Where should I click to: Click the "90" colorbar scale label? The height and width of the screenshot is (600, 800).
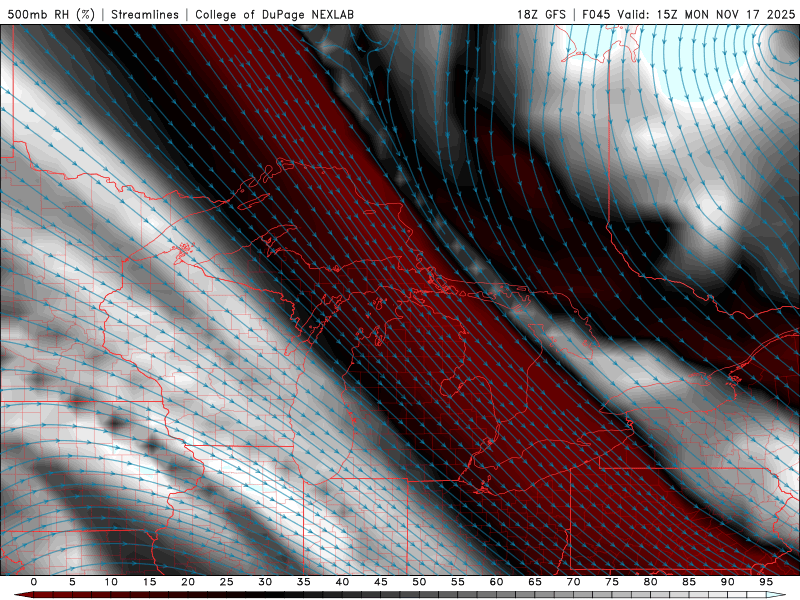click(x=728, y=582)
